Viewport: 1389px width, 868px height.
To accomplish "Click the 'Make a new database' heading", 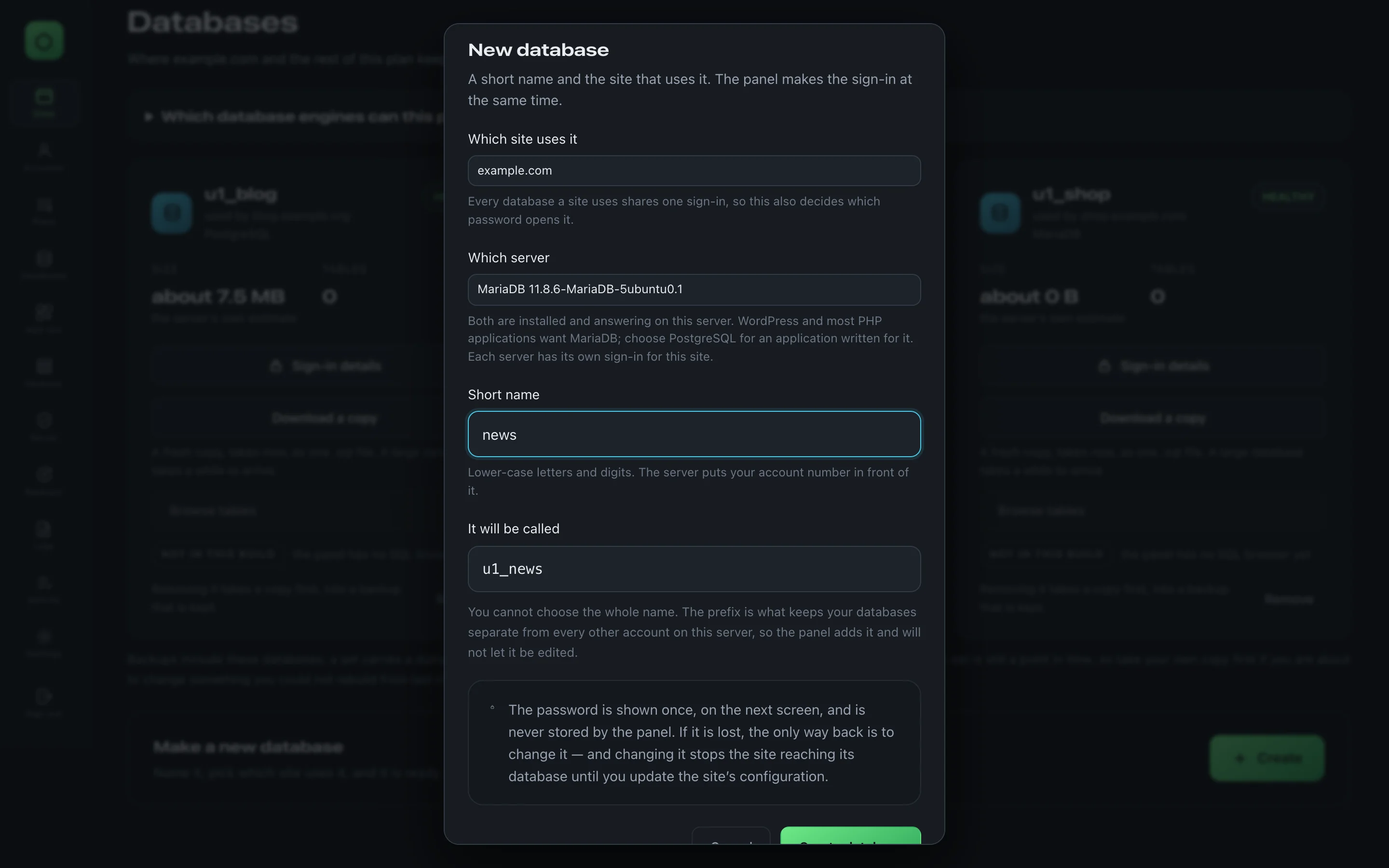I will (248, 746).
